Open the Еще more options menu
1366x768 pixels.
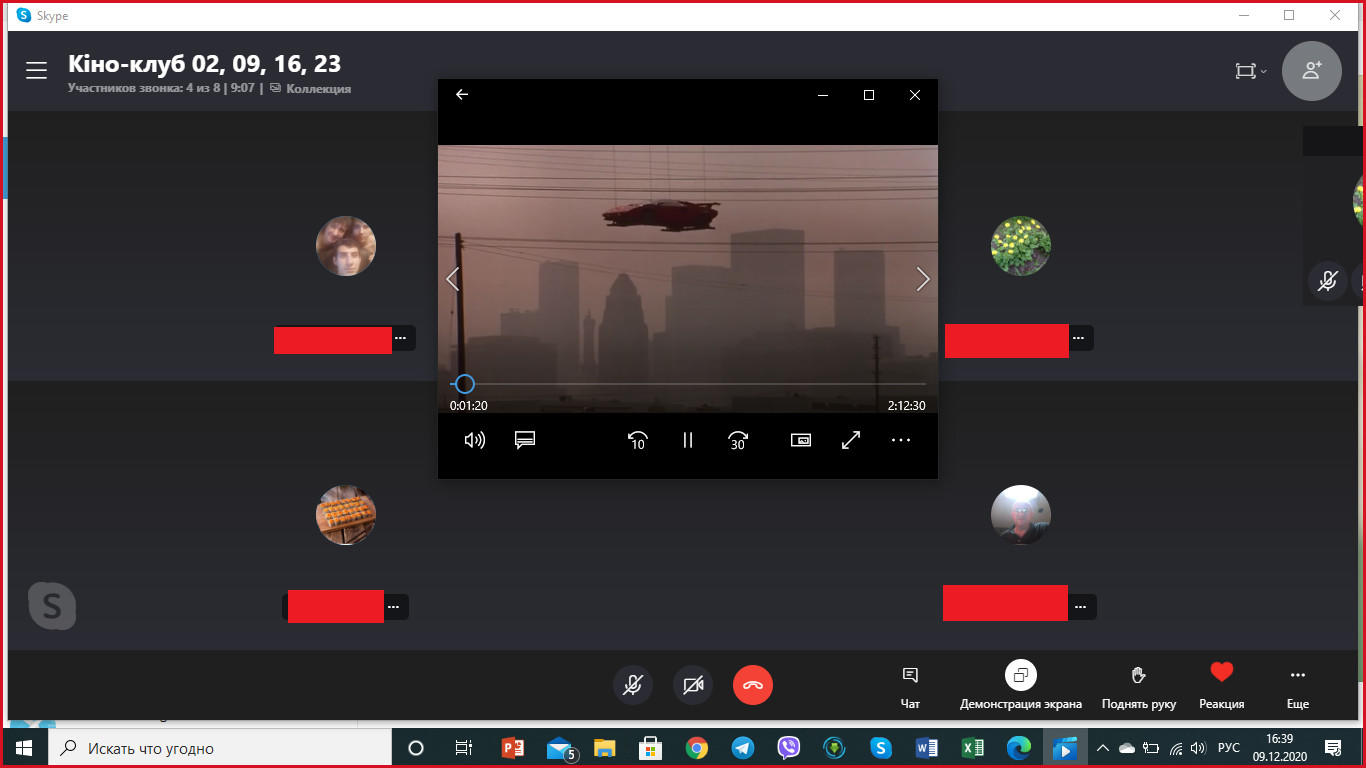tap(1298, 687)
